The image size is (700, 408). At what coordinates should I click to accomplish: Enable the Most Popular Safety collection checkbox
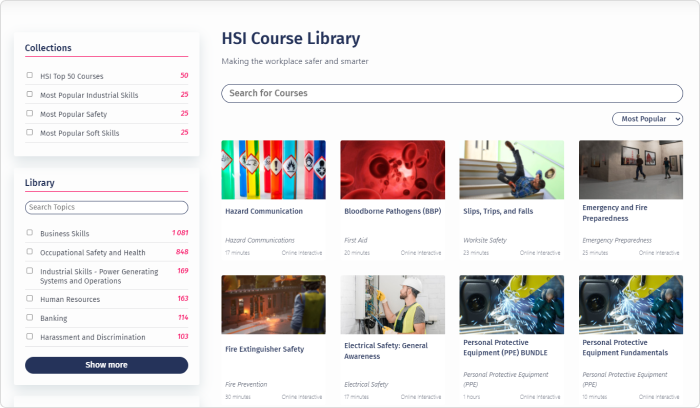(x=29, y=113)
